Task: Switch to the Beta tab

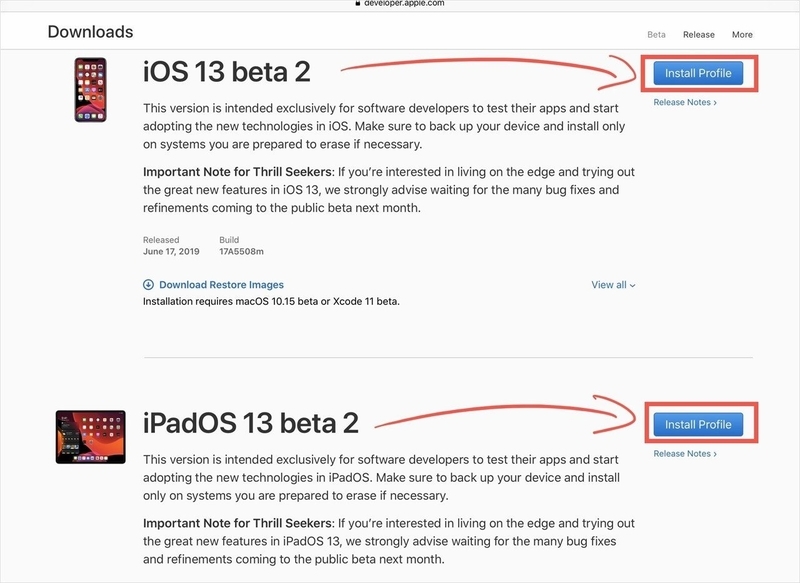Action: (x=656, y=35)
